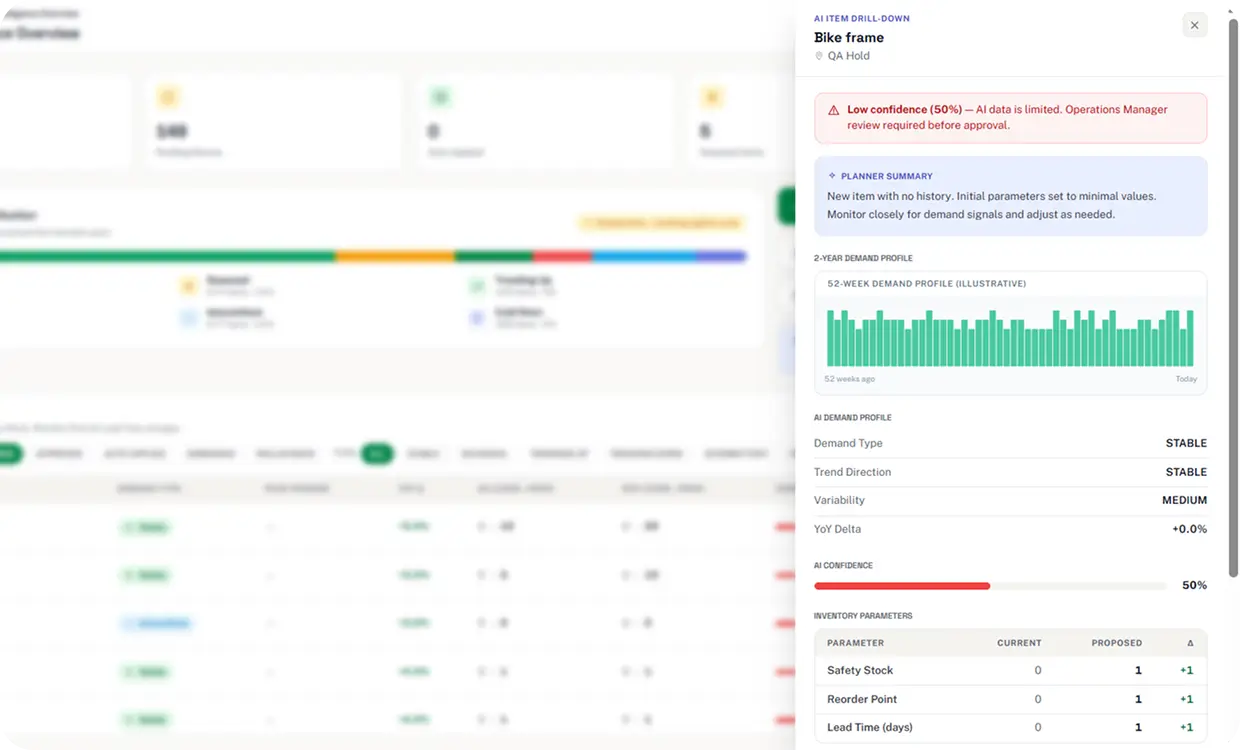Click the "YoY Delta" row label
Screen dimensions: 1240x750
(x=837, y=529)
